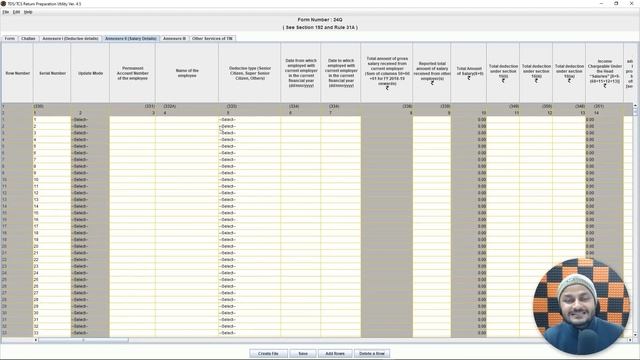Click the app icon in the title bar
Image resolution: width=640 pixels, height=360 pixels.
3,4
